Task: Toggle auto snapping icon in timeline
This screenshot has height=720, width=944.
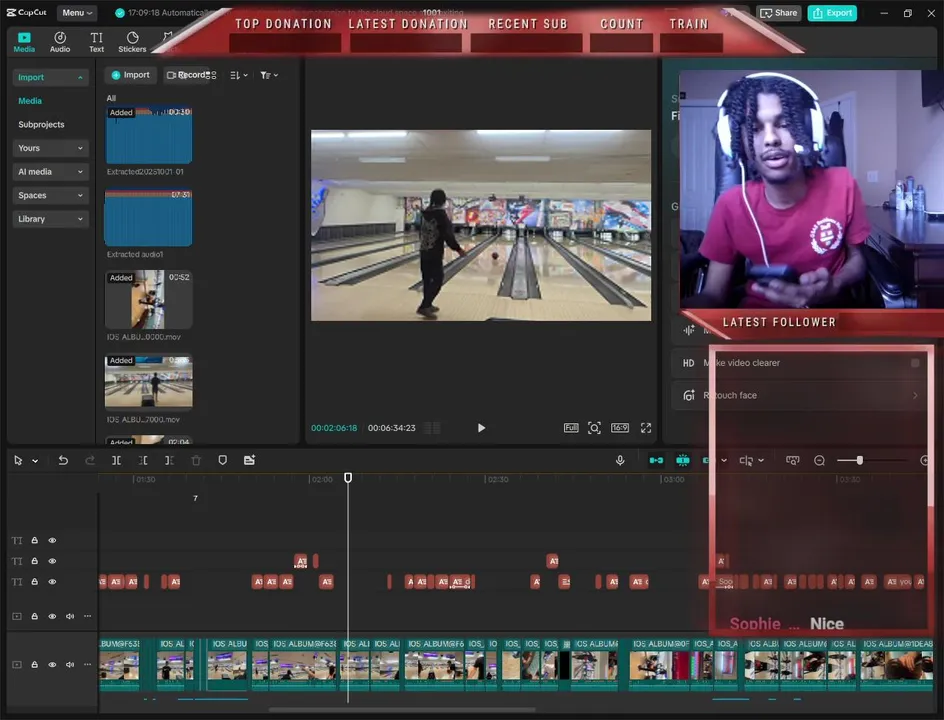Action: [683, 461]
